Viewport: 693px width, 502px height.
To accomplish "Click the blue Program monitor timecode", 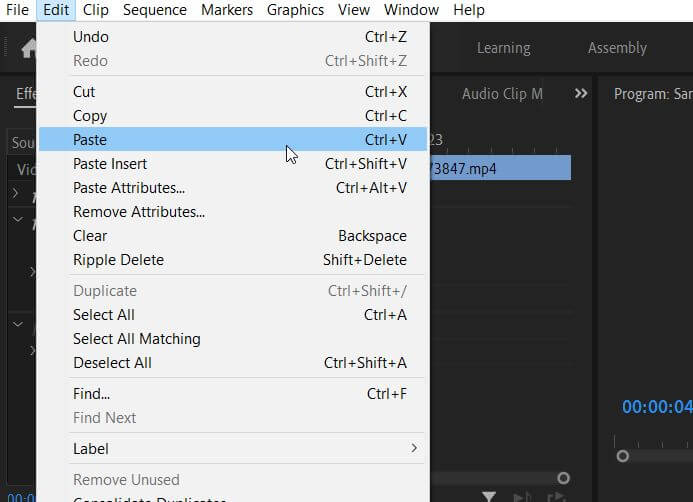I will pos(657,407).
